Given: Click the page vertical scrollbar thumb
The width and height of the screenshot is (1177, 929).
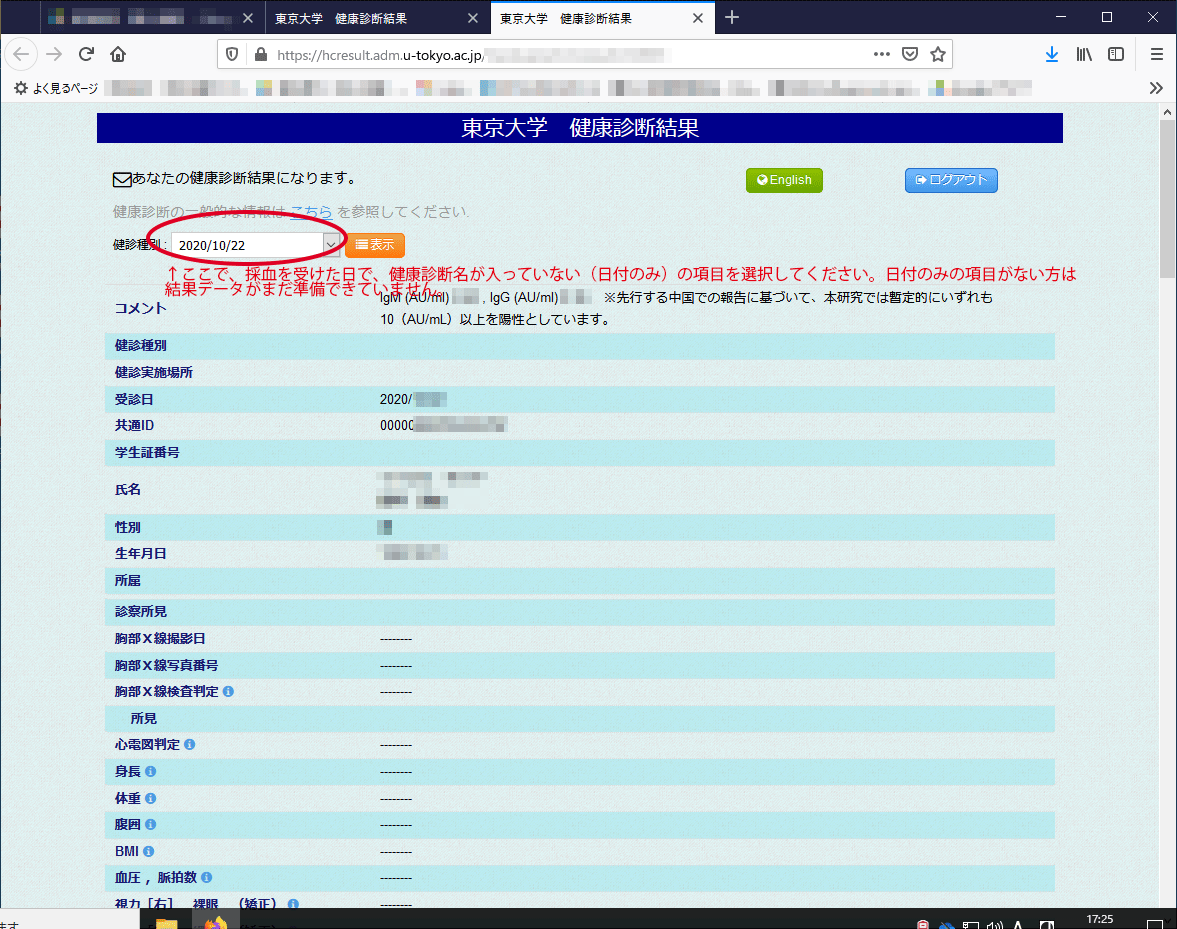Looking at the screenshot, I should 1167,199.
